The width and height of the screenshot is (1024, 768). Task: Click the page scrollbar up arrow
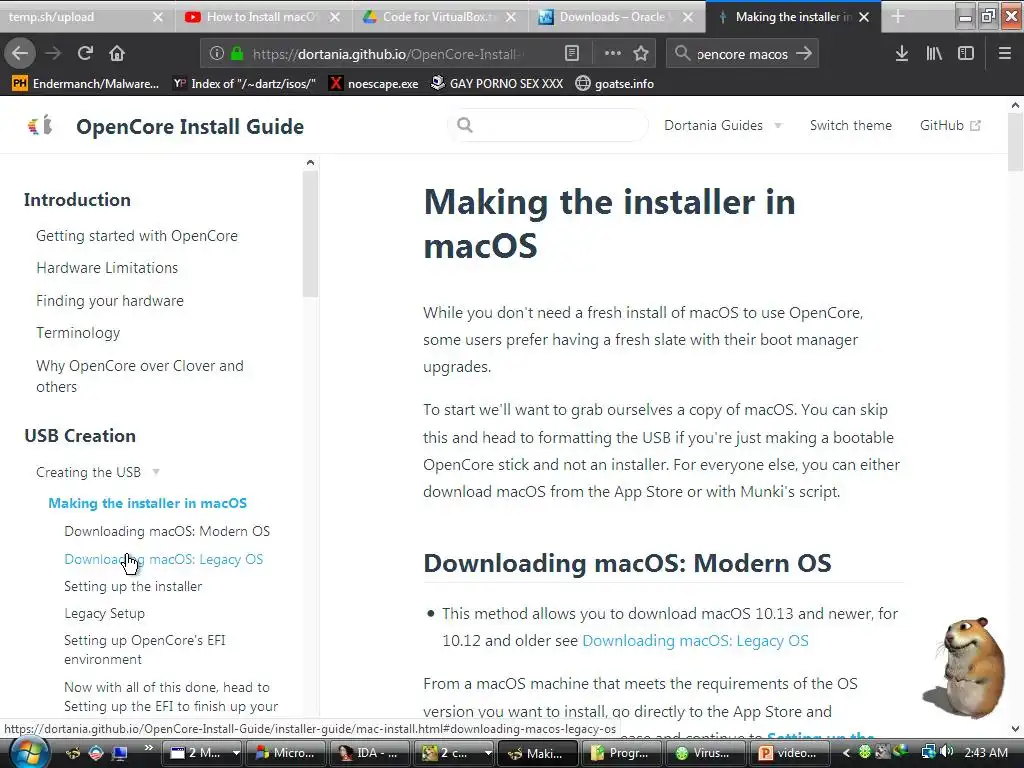point(1016,104)
